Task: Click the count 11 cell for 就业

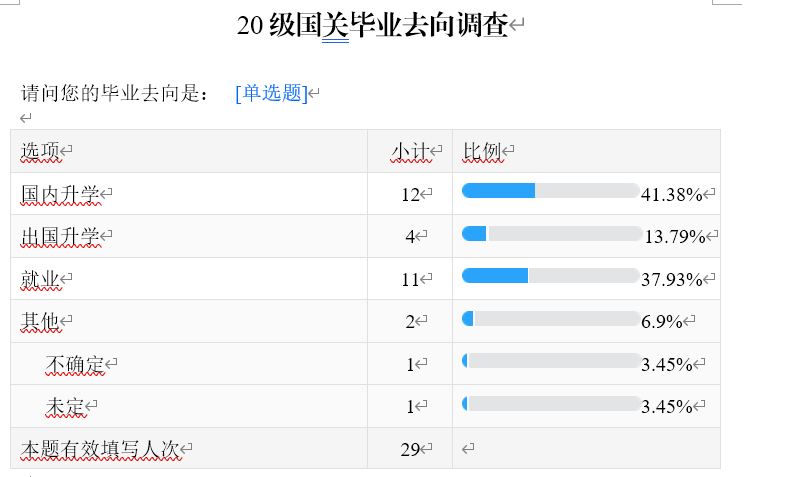Action: pyautogui.click(x=410, y=279)
